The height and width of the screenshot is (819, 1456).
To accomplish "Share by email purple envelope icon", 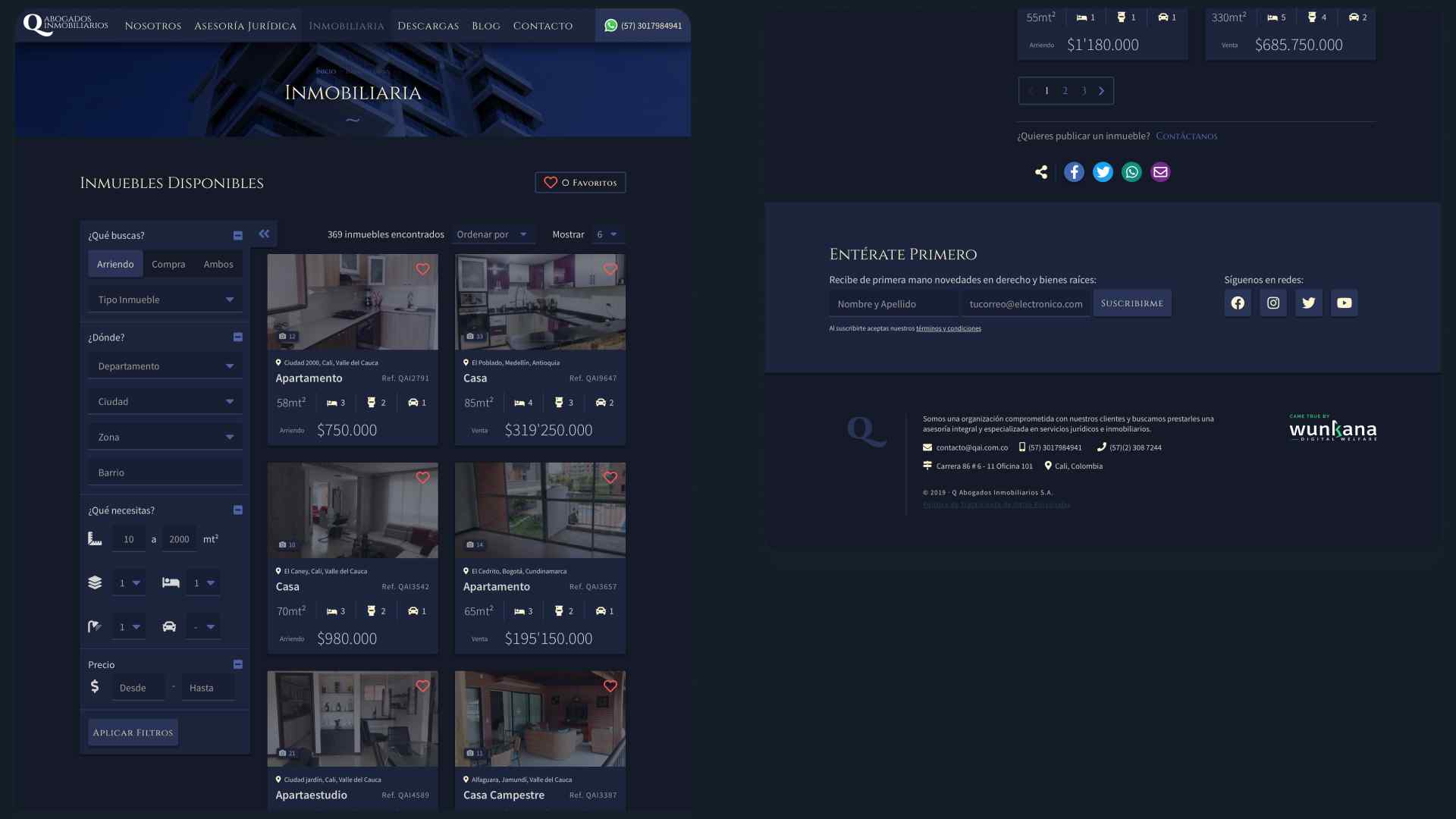I will [1160, 172].
